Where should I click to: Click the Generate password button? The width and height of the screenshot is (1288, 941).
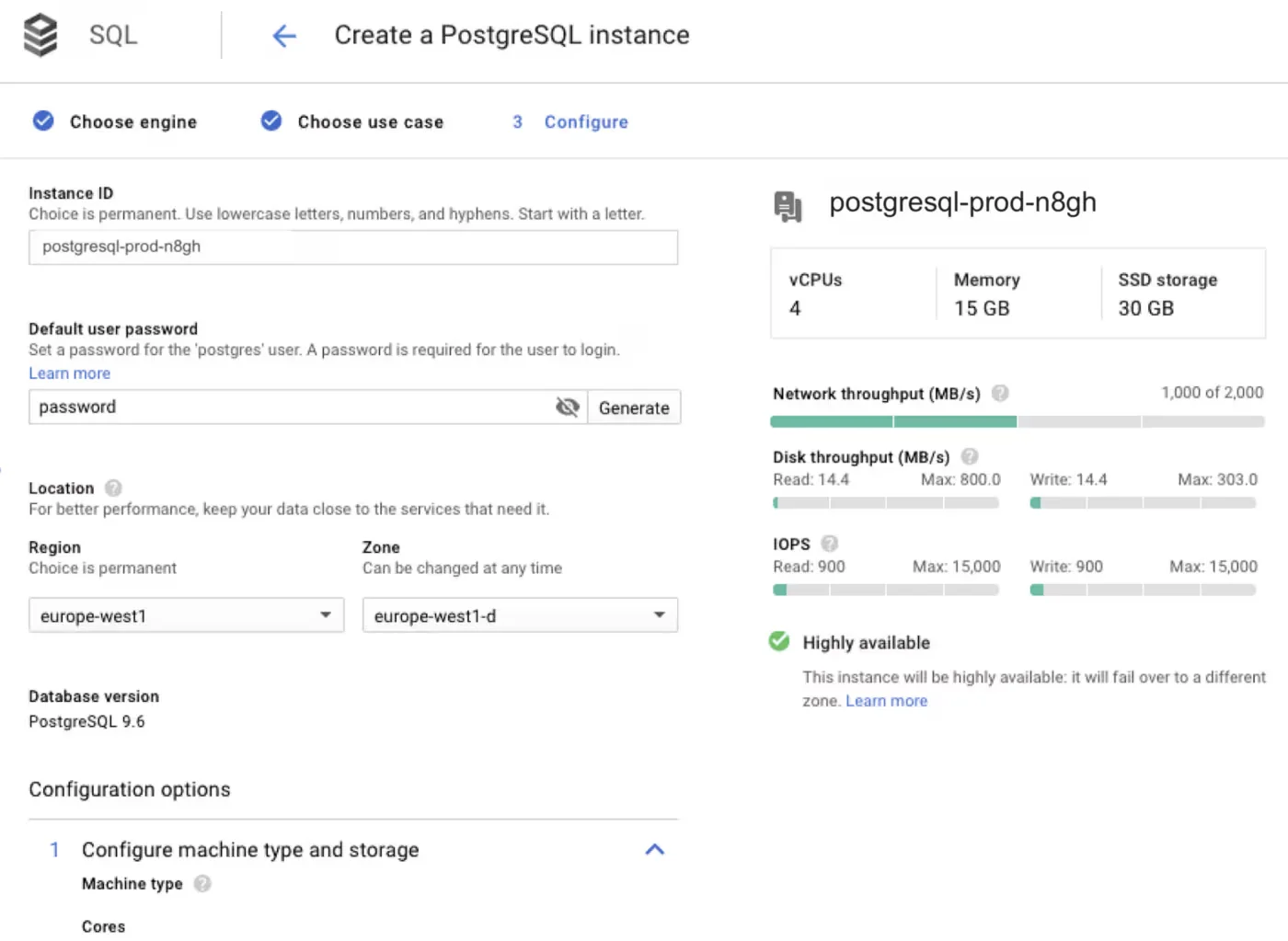634,407
